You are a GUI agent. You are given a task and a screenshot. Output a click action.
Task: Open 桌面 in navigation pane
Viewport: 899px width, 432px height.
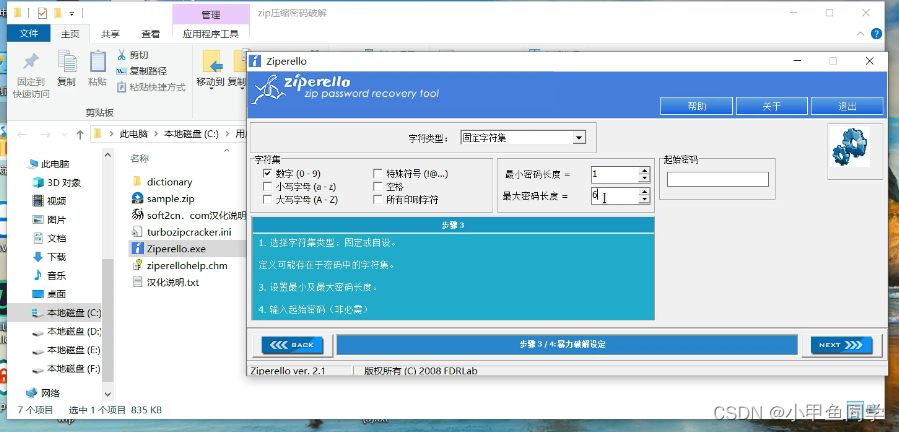point(56,294)
